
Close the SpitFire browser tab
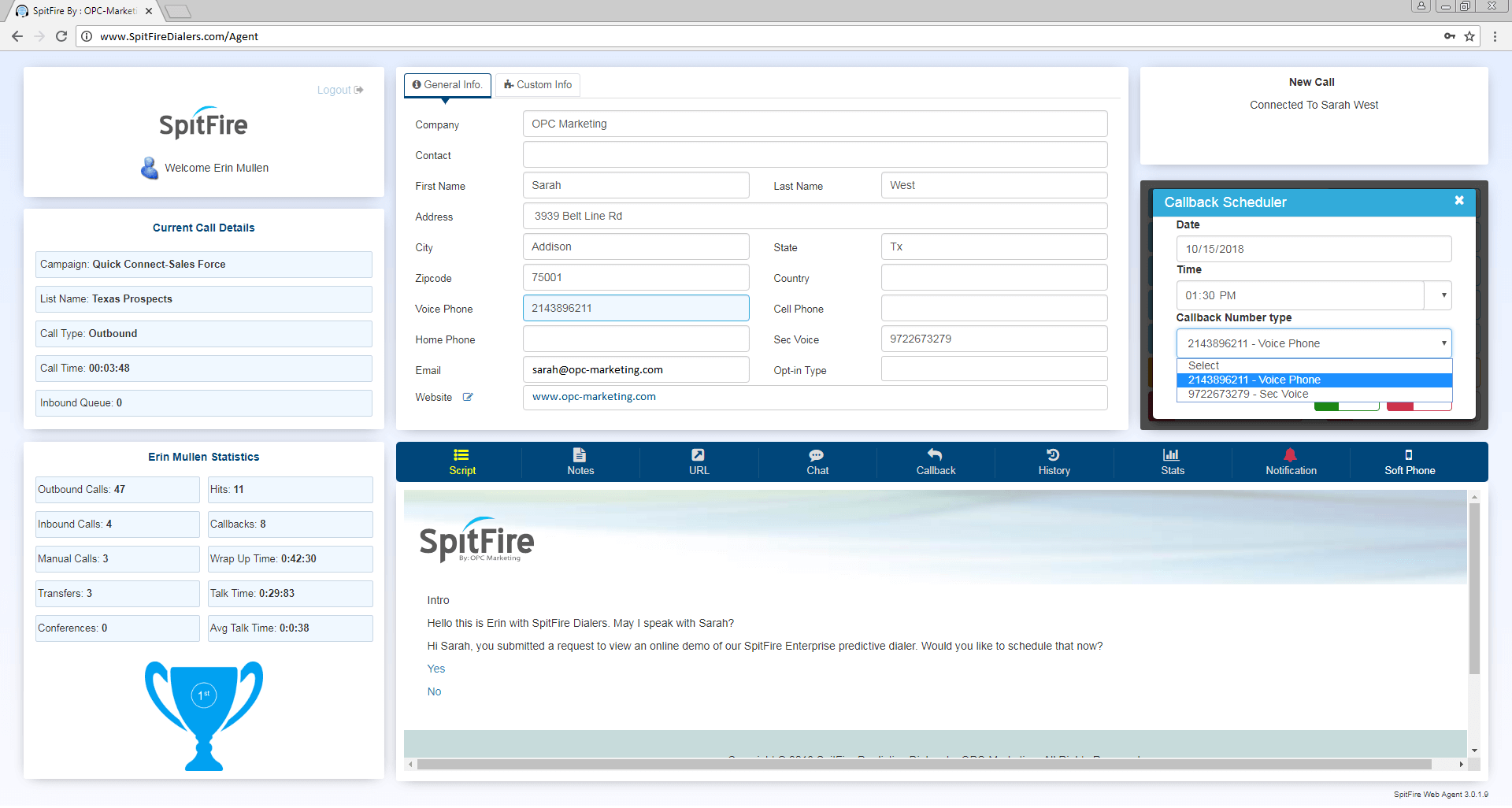149,11
